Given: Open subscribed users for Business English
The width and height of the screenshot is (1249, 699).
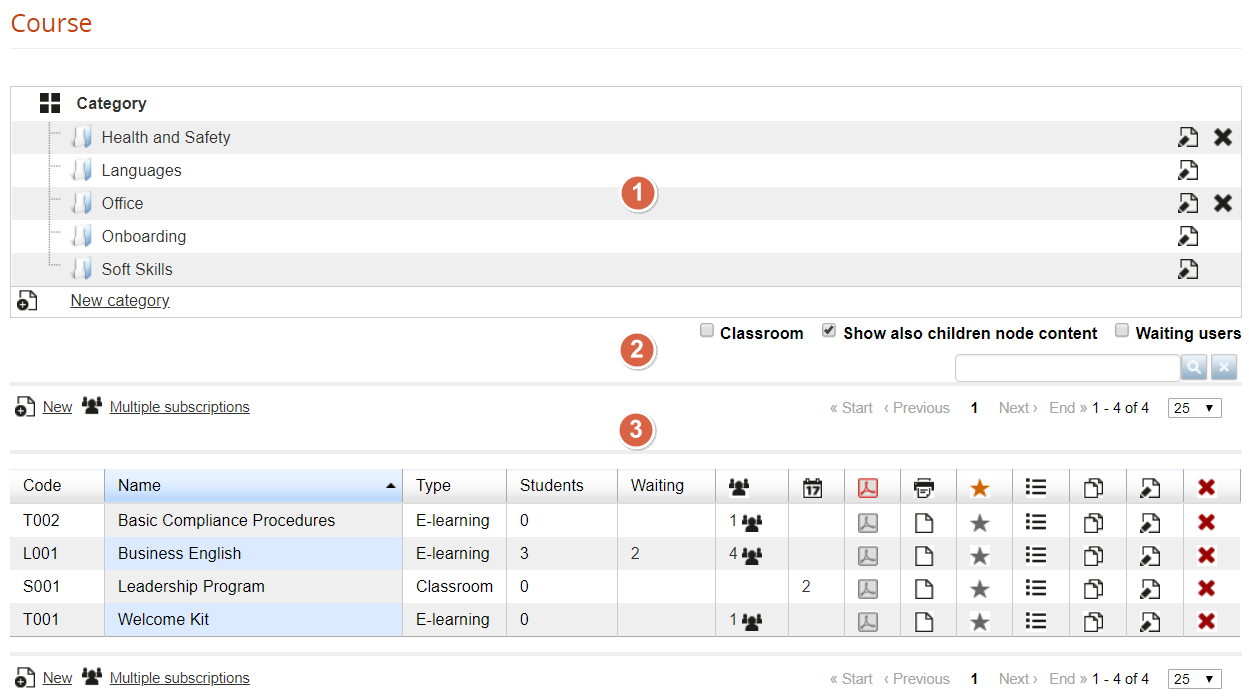Looking at the screenshot, I should pyautogui.click(x=746, y=554).
